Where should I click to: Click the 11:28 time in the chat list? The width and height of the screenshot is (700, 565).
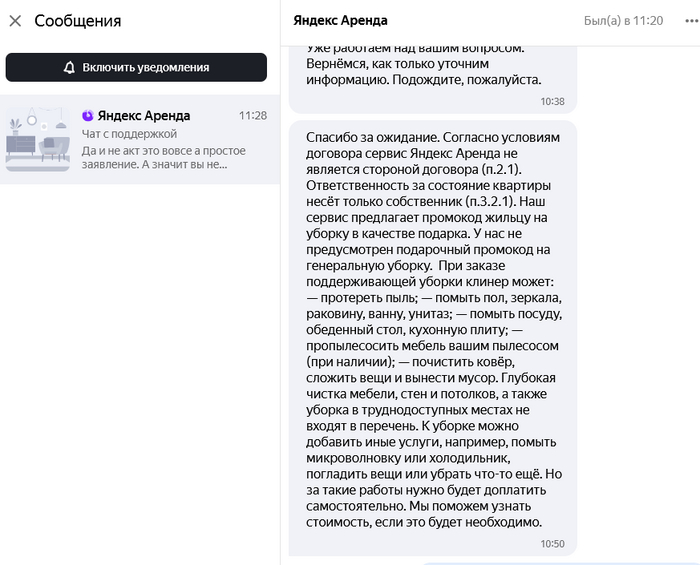253,116
